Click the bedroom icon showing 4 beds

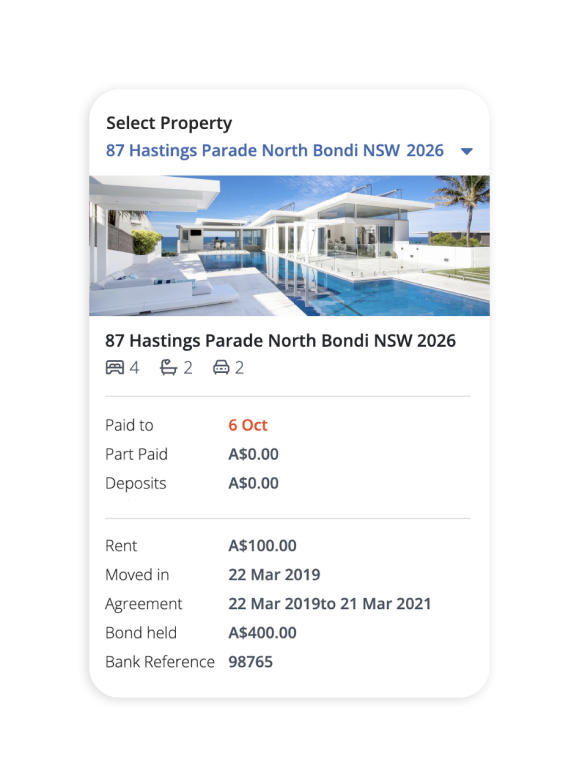tap(115, 367)
